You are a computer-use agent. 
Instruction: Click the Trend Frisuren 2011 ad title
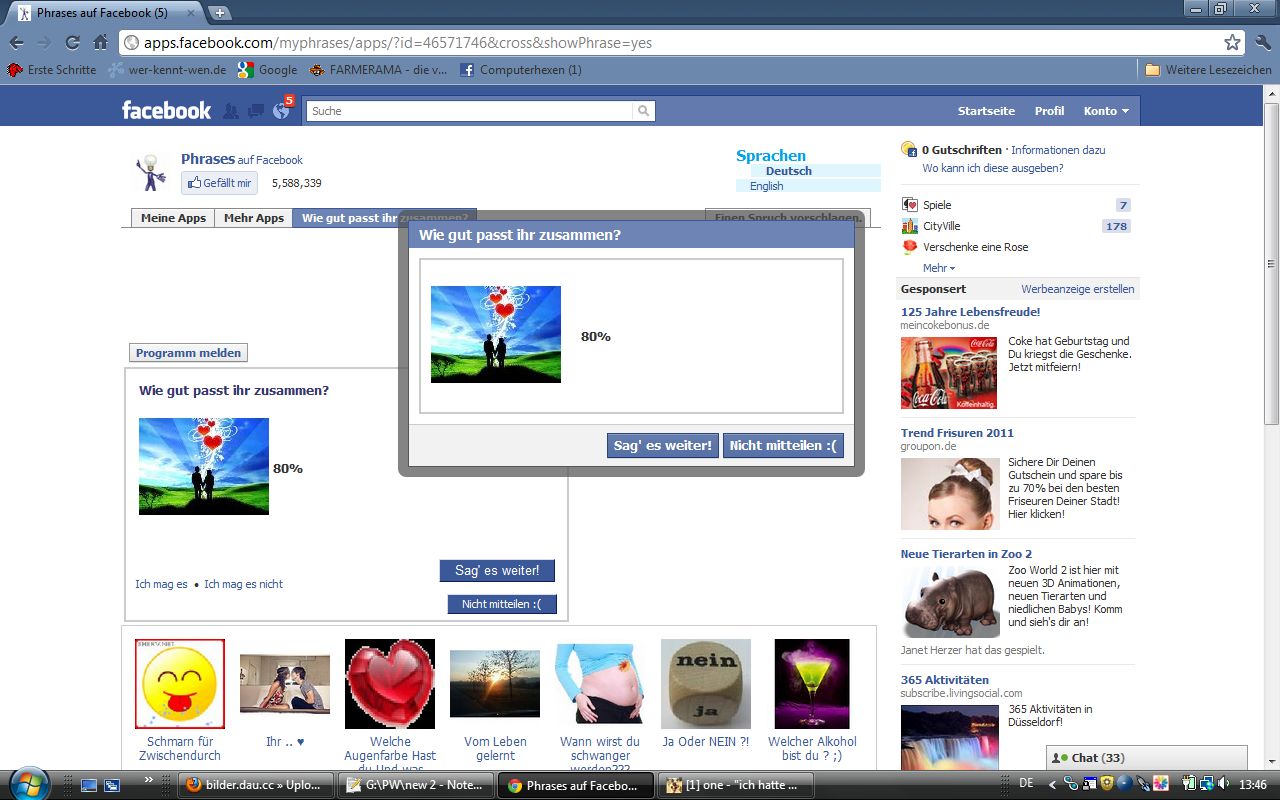coord(957,433)
